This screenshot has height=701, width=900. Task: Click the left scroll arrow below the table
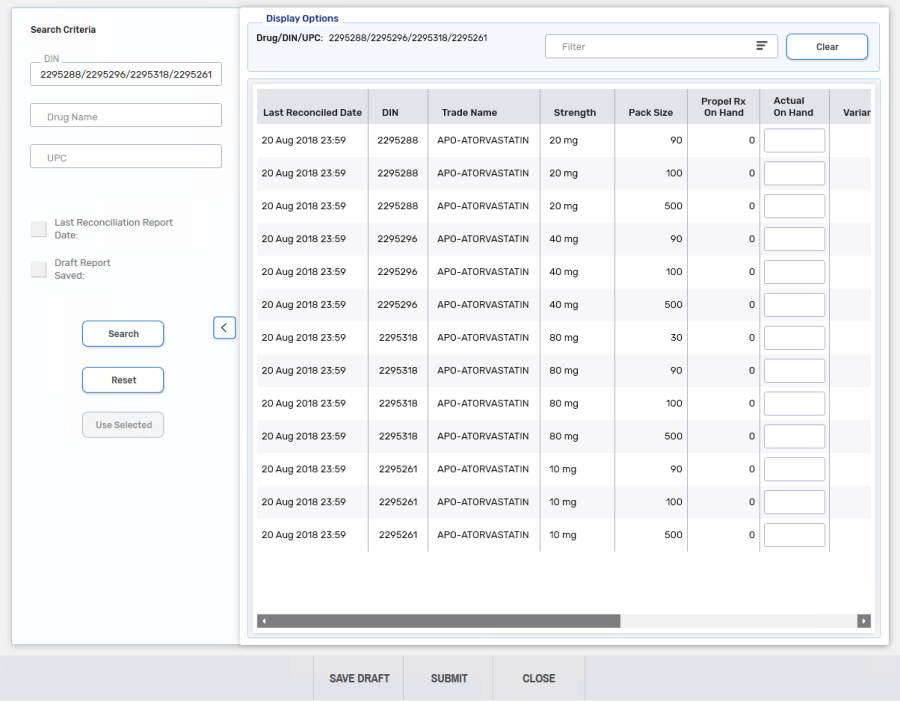click(264, 620)
